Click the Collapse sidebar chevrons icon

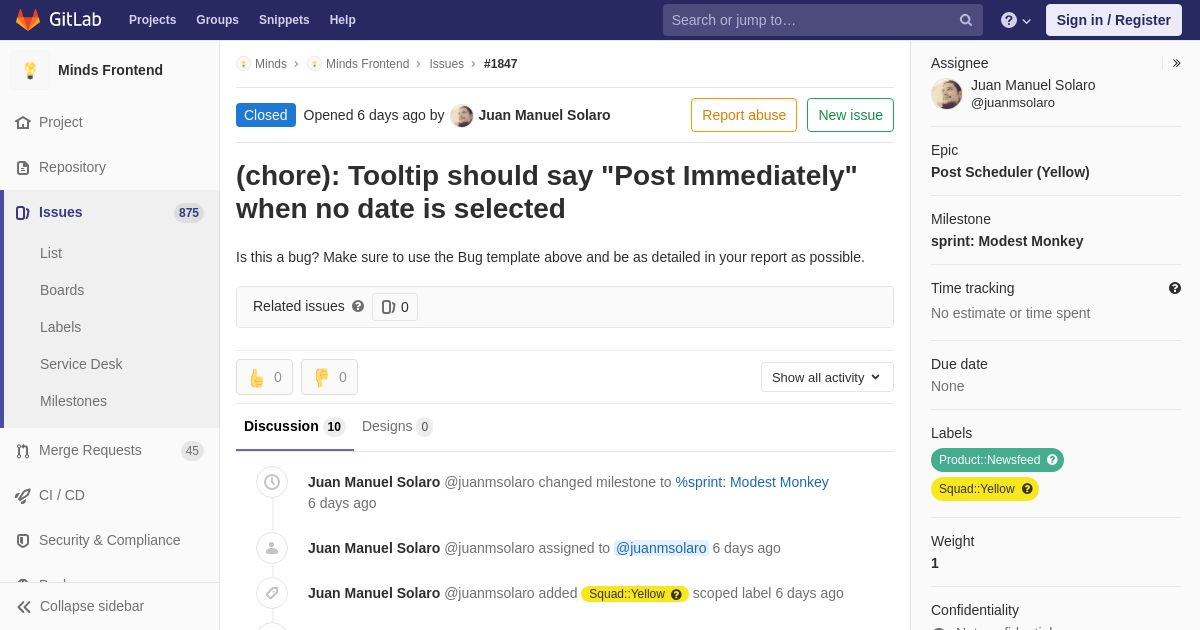click(x=24, y=606)
